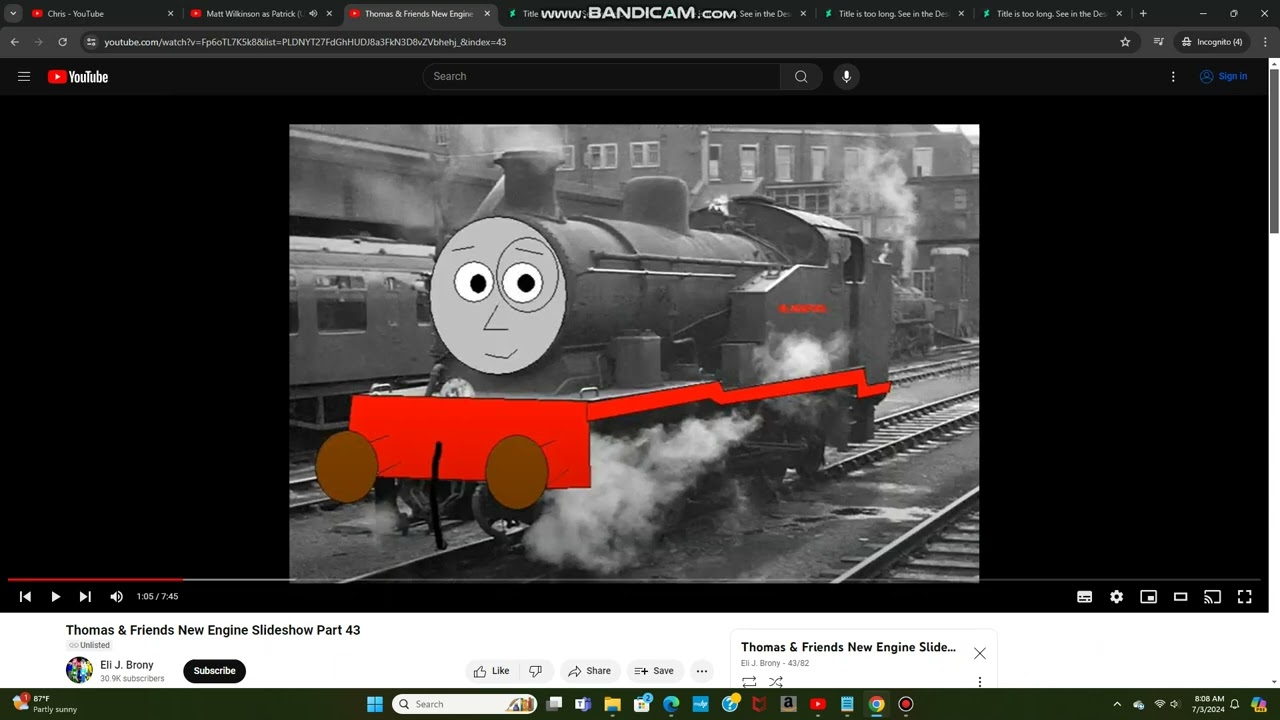Open Bandicam recorder taskbar icon
Viewport: 1280px width, 720px height.
tap(905, 704)
